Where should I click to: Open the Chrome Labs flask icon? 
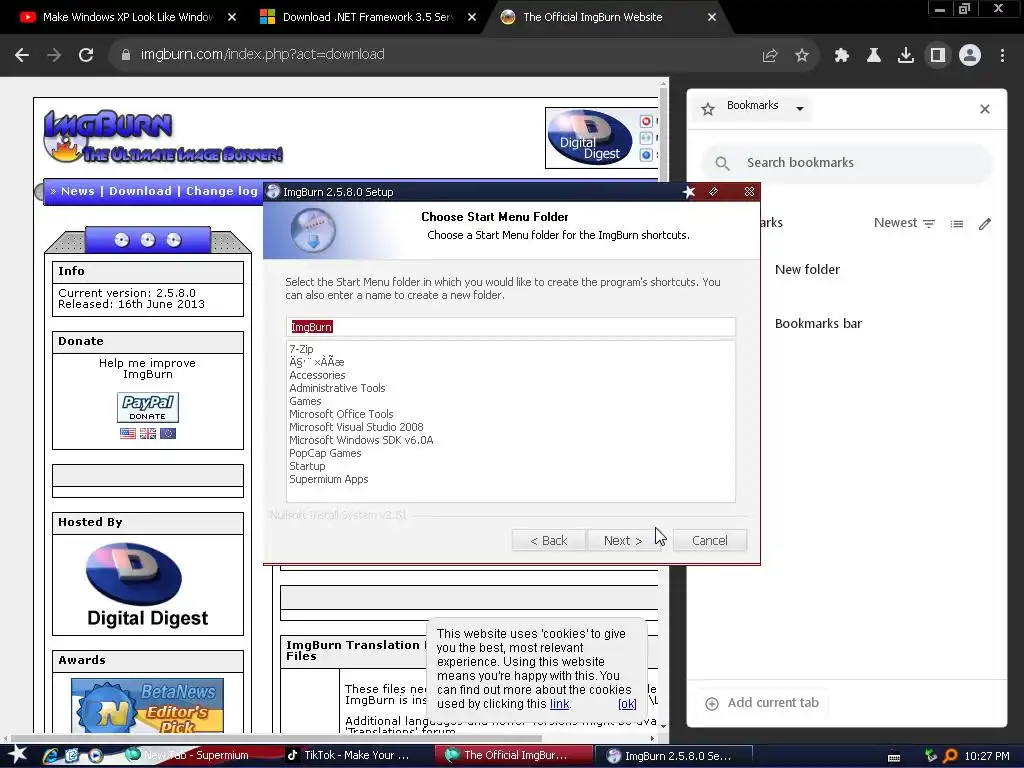tap(874, 56)
